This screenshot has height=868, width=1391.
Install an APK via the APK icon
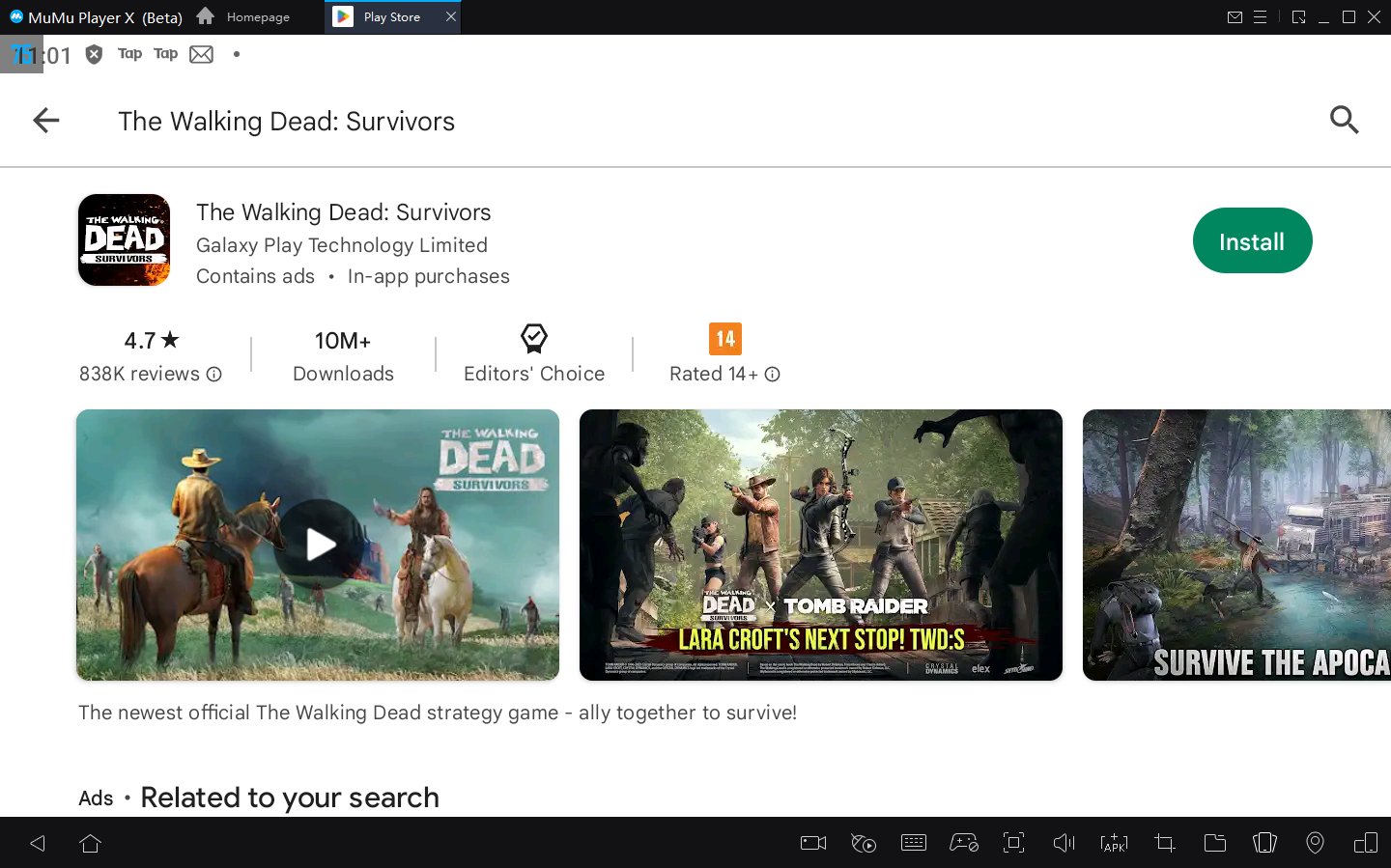coord(1114,843)
